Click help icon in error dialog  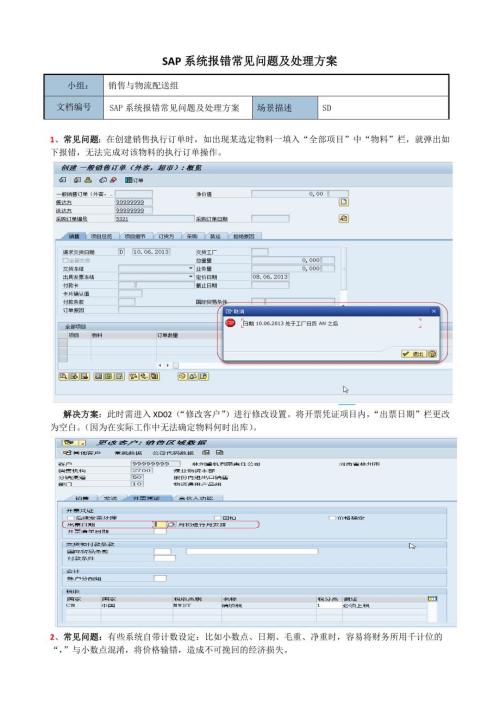pyautogui.click(x=432, y=354)
